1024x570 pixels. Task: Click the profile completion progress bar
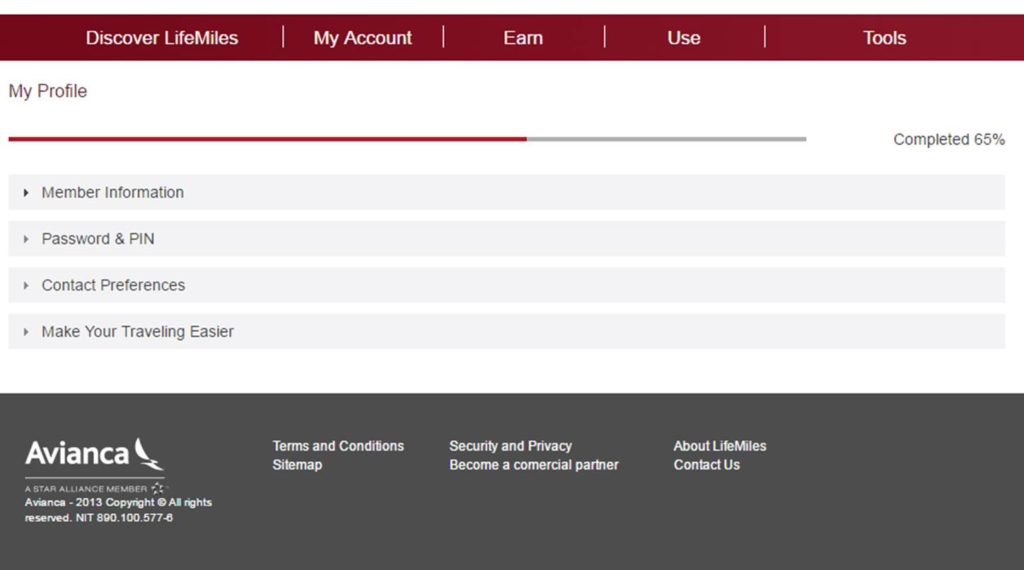pyautogui.click(x=408, y=139)
